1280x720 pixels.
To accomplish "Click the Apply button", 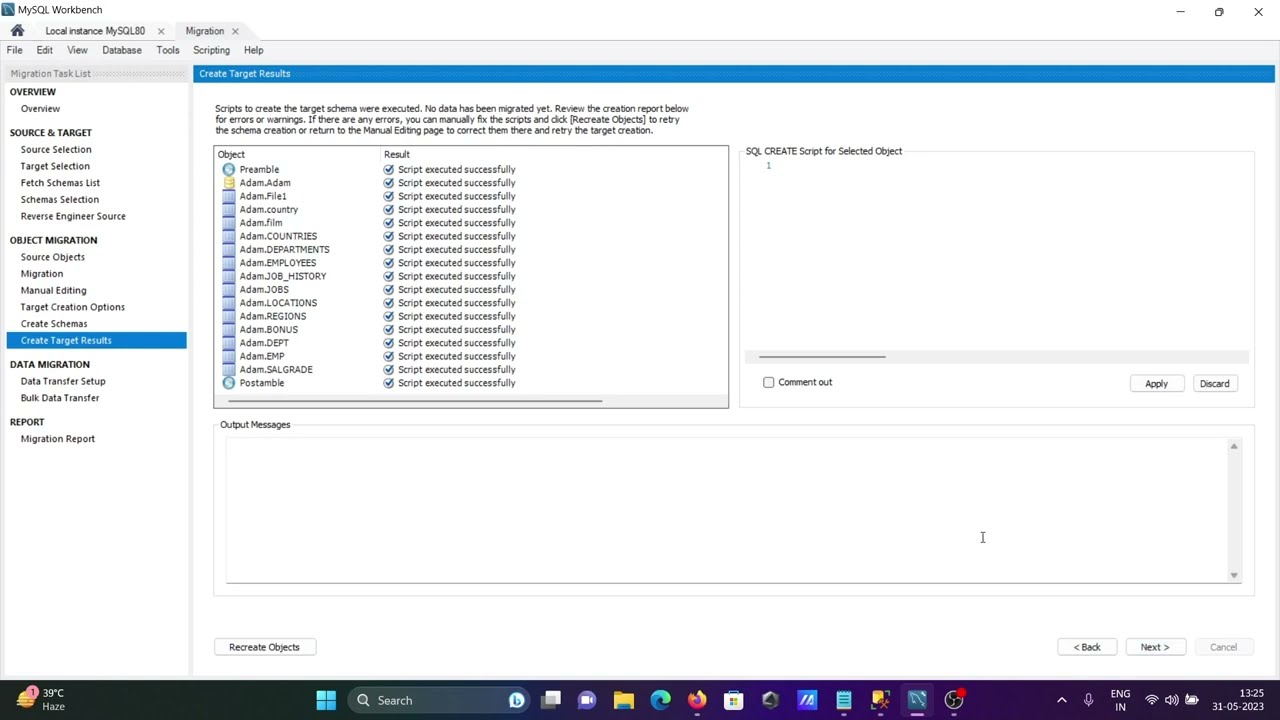I will pos(1156,384).
